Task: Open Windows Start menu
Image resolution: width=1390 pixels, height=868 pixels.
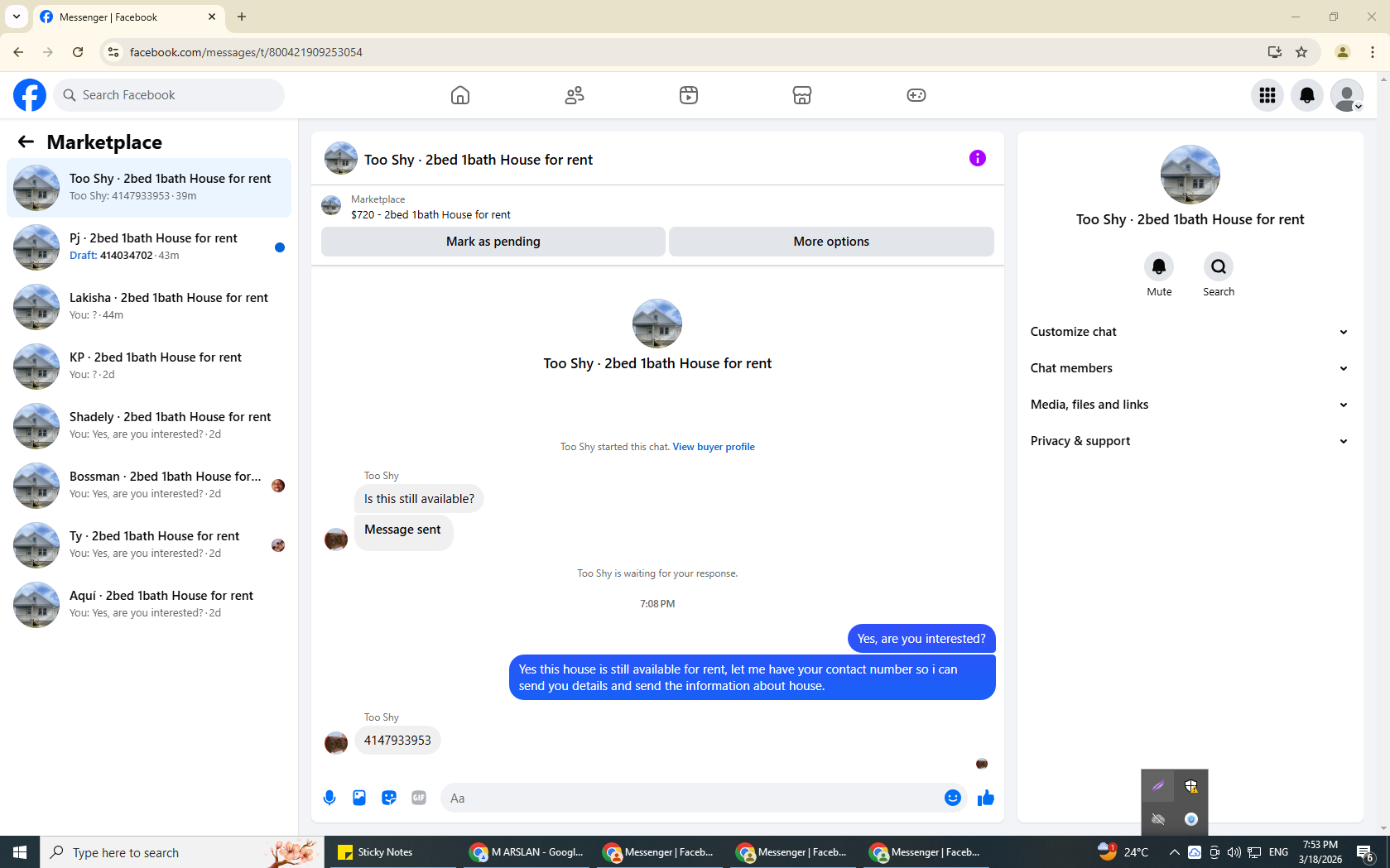Action: 20,852
